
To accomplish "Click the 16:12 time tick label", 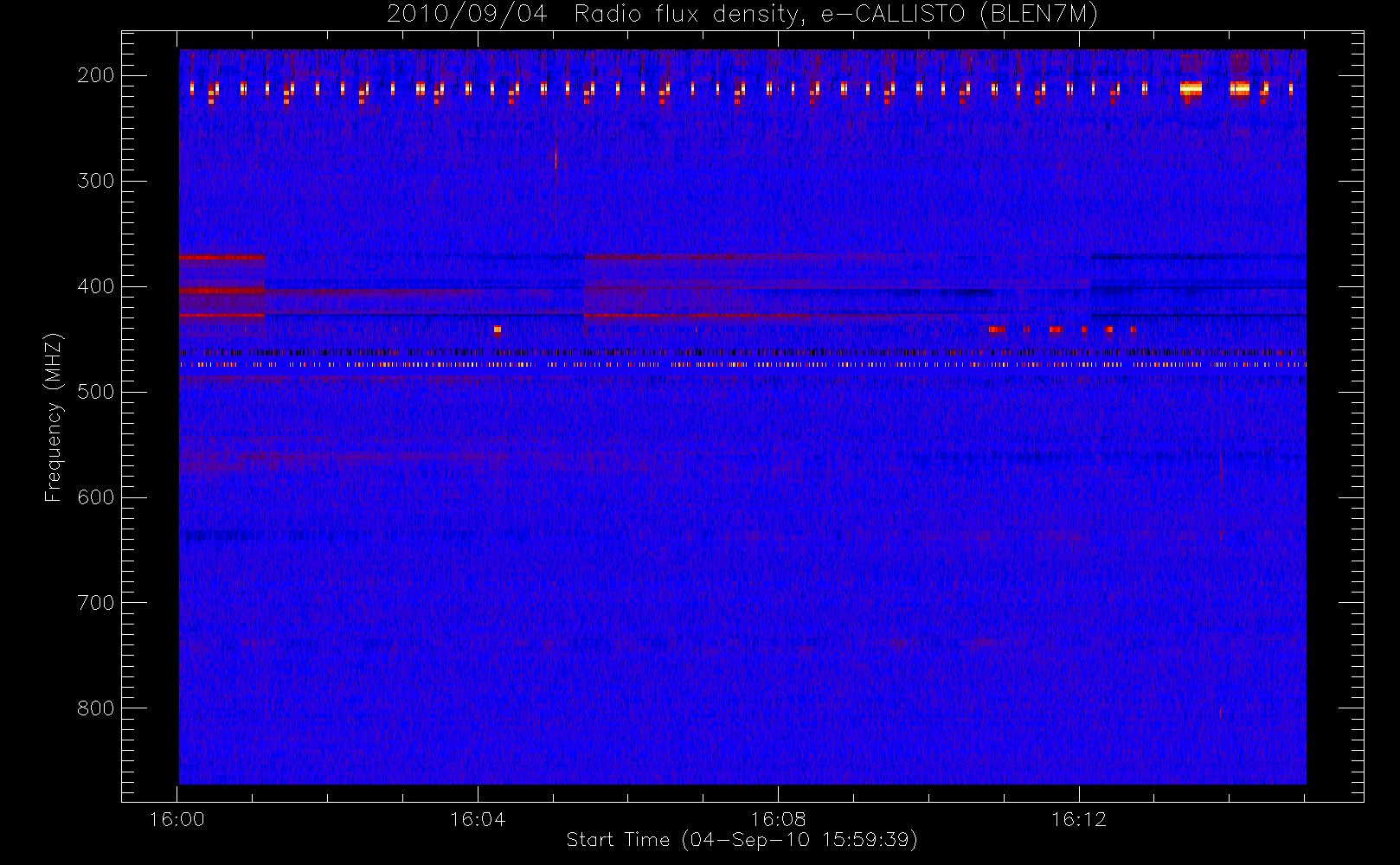I will click(x=1079, y=819).
